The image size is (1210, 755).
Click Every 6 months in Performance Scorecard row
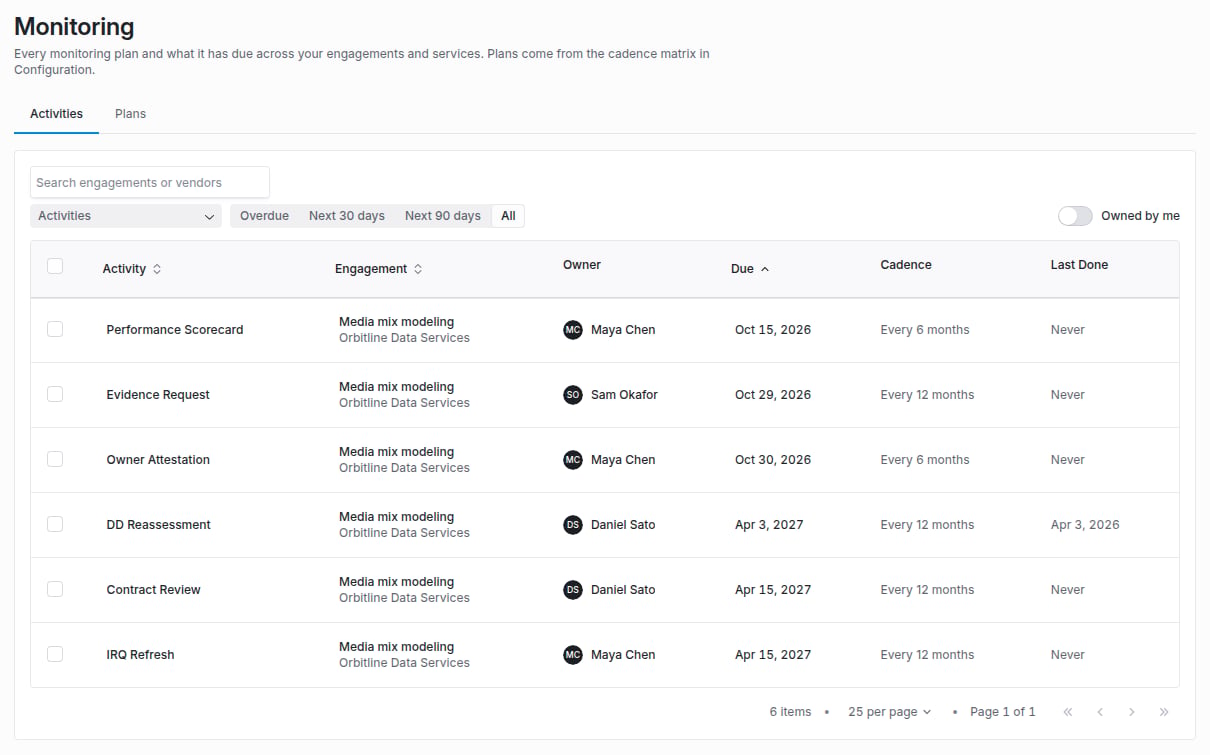pos(925,330)
